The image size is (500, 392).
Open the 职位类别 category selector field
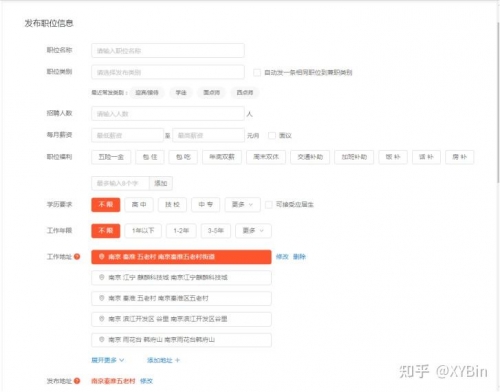pyautogui.click(x=168, y=72)
